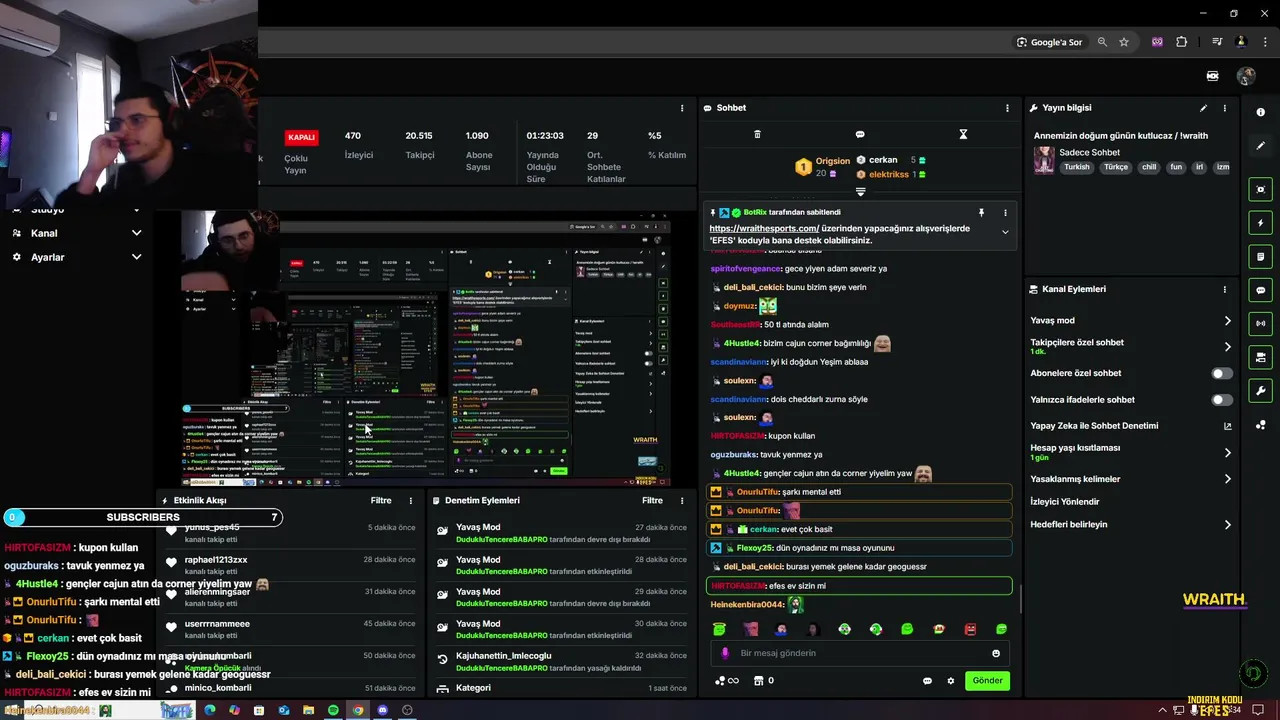Click Google'a Sor button in browser bar
This screenshot has width=1280, height=720.
pos(1049,42)
